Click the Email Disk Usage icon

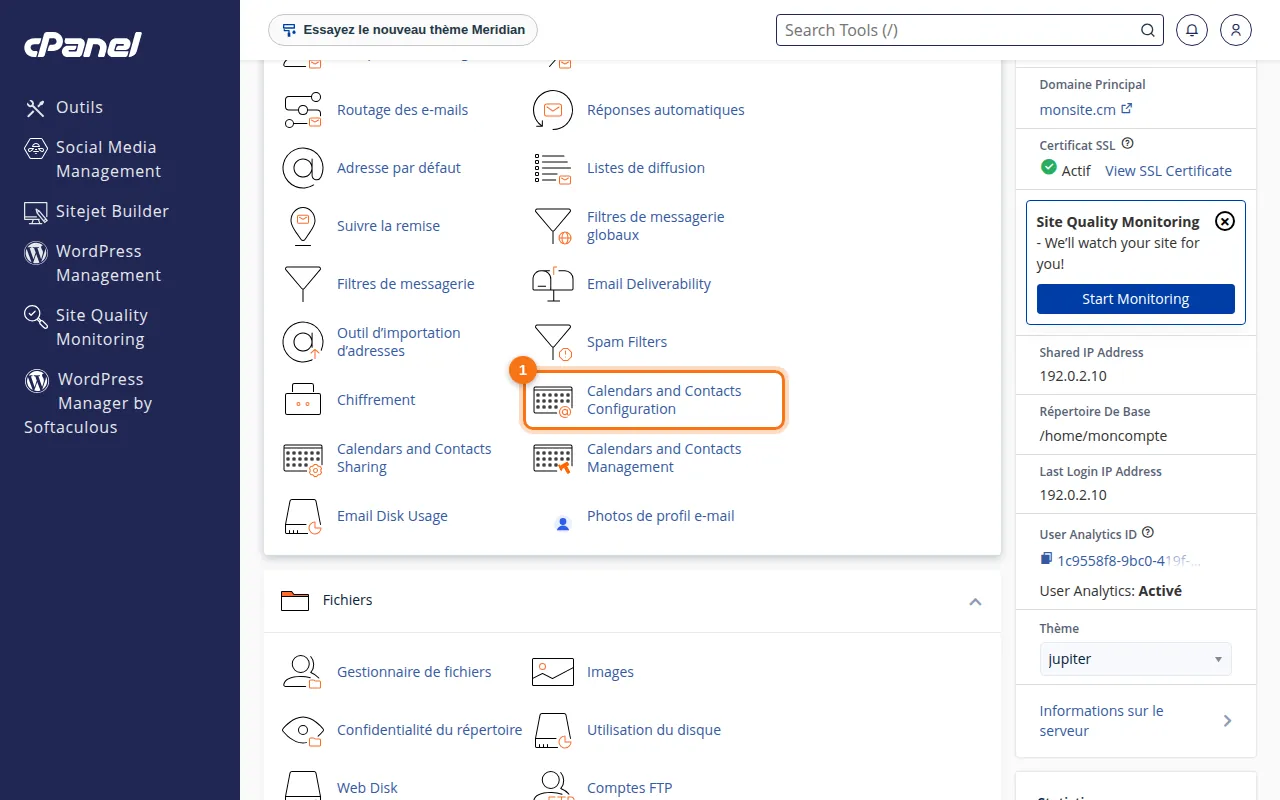click(x=303, y=516)
